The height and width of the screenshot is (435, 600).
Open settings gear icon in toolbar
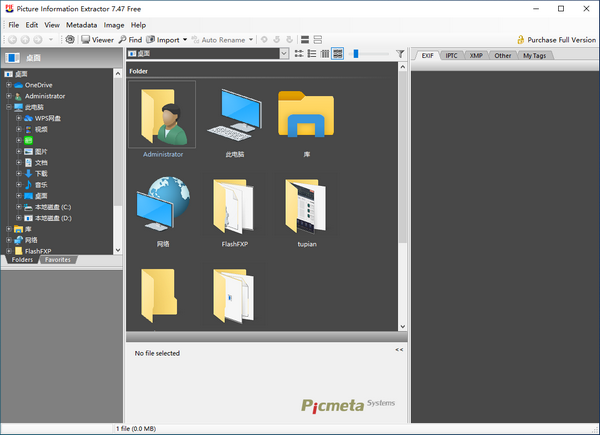click(70, 40)
